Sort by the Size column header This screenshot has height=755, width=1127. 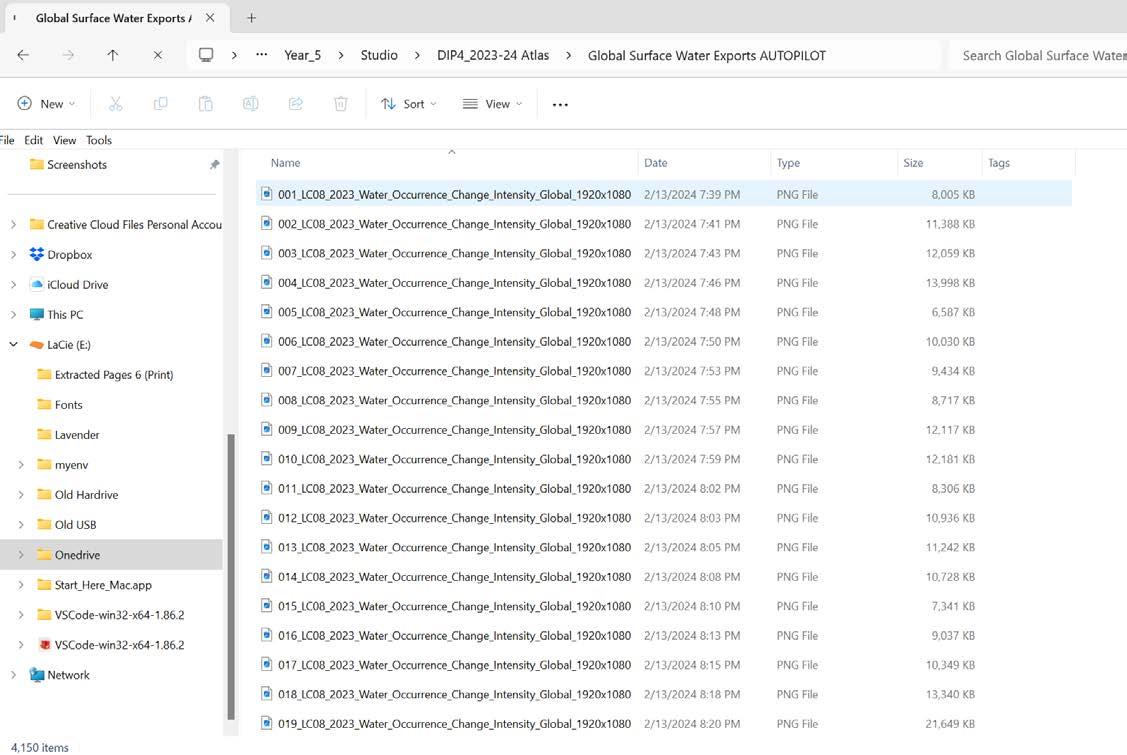[x=913, y=163]
